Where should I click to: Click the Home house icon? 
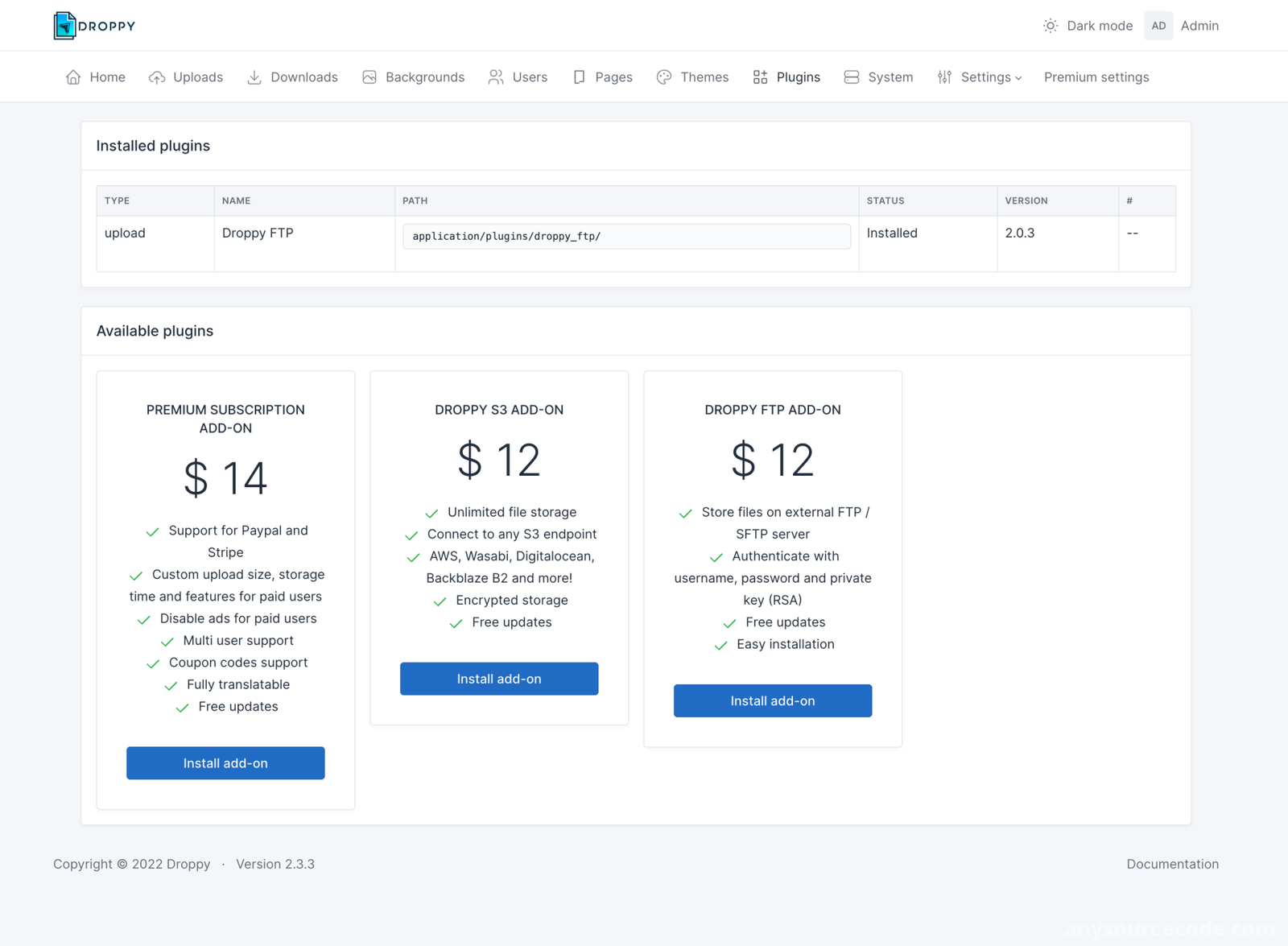coord(73,77)
